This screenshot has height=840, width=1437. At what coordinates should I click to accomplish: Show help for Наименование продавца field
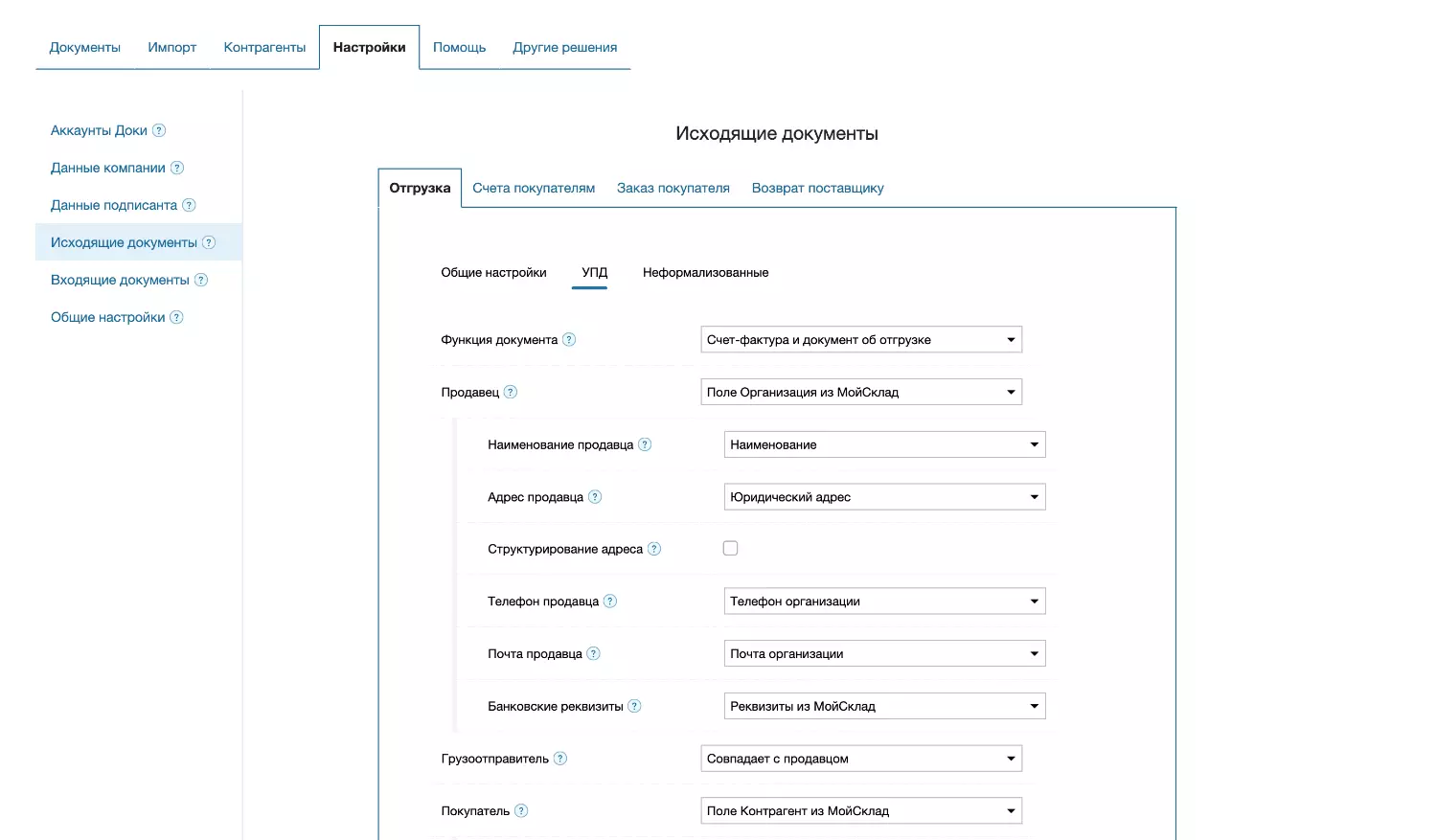click(645, 444)
